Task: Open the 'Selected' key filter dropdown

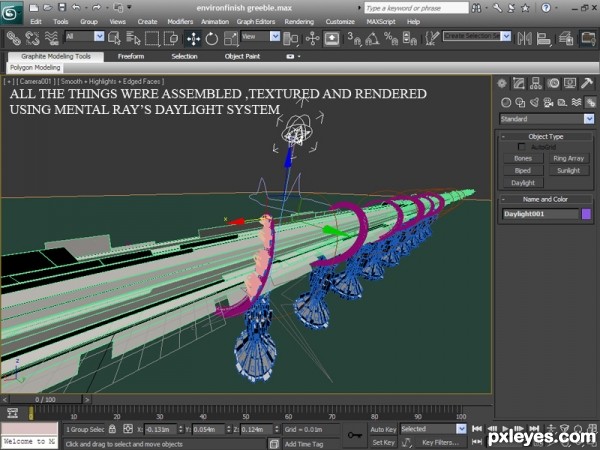Action: [x=461, y=429]
